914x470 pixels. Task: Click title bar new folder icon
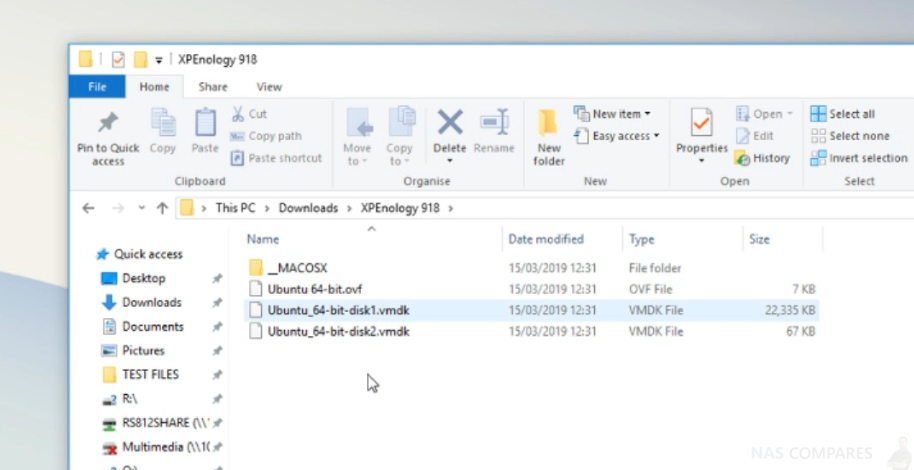tap(140, 59)
